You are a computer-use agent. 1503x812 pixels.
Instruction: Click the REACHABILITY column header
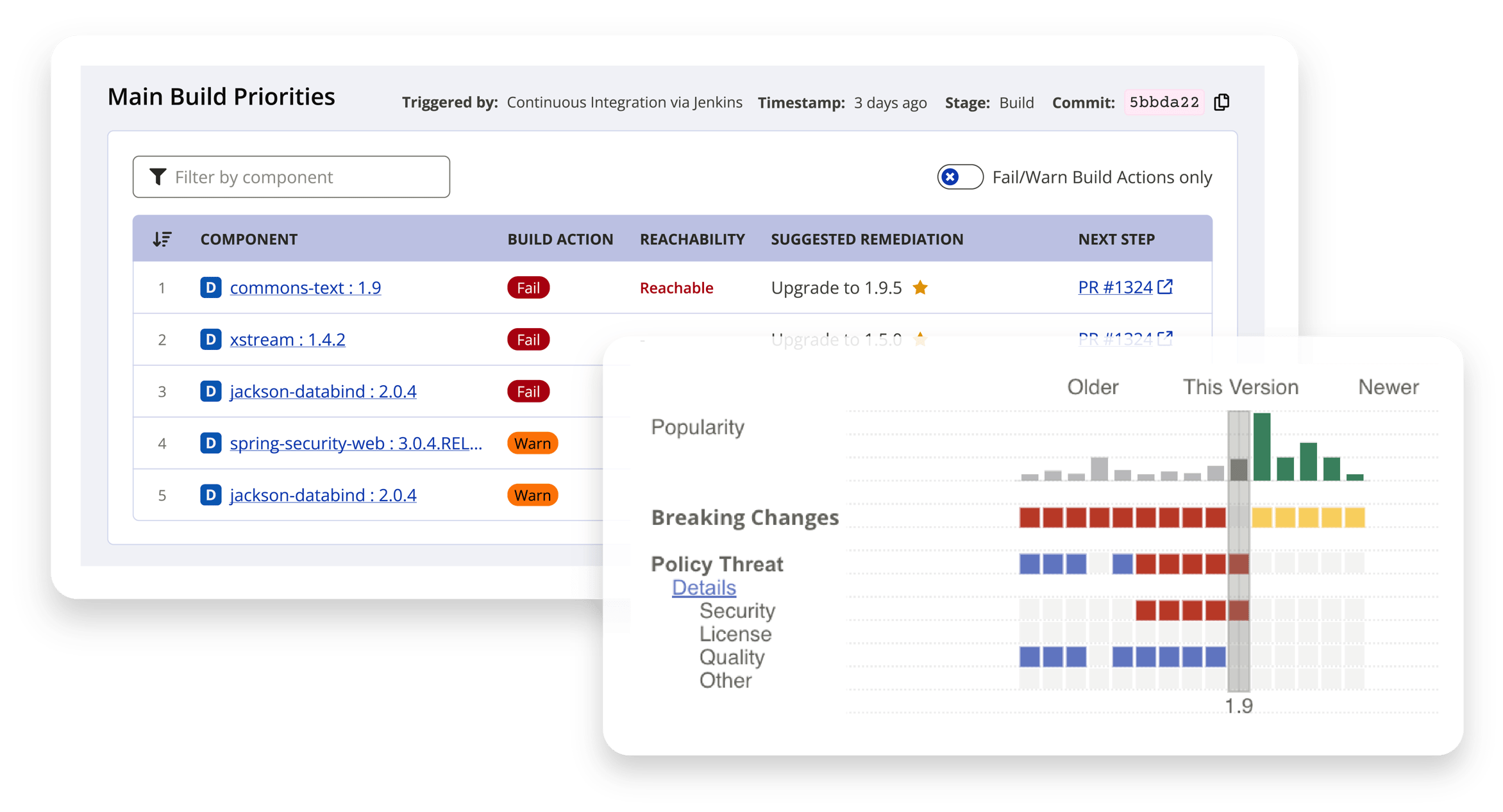click(692, 239)
